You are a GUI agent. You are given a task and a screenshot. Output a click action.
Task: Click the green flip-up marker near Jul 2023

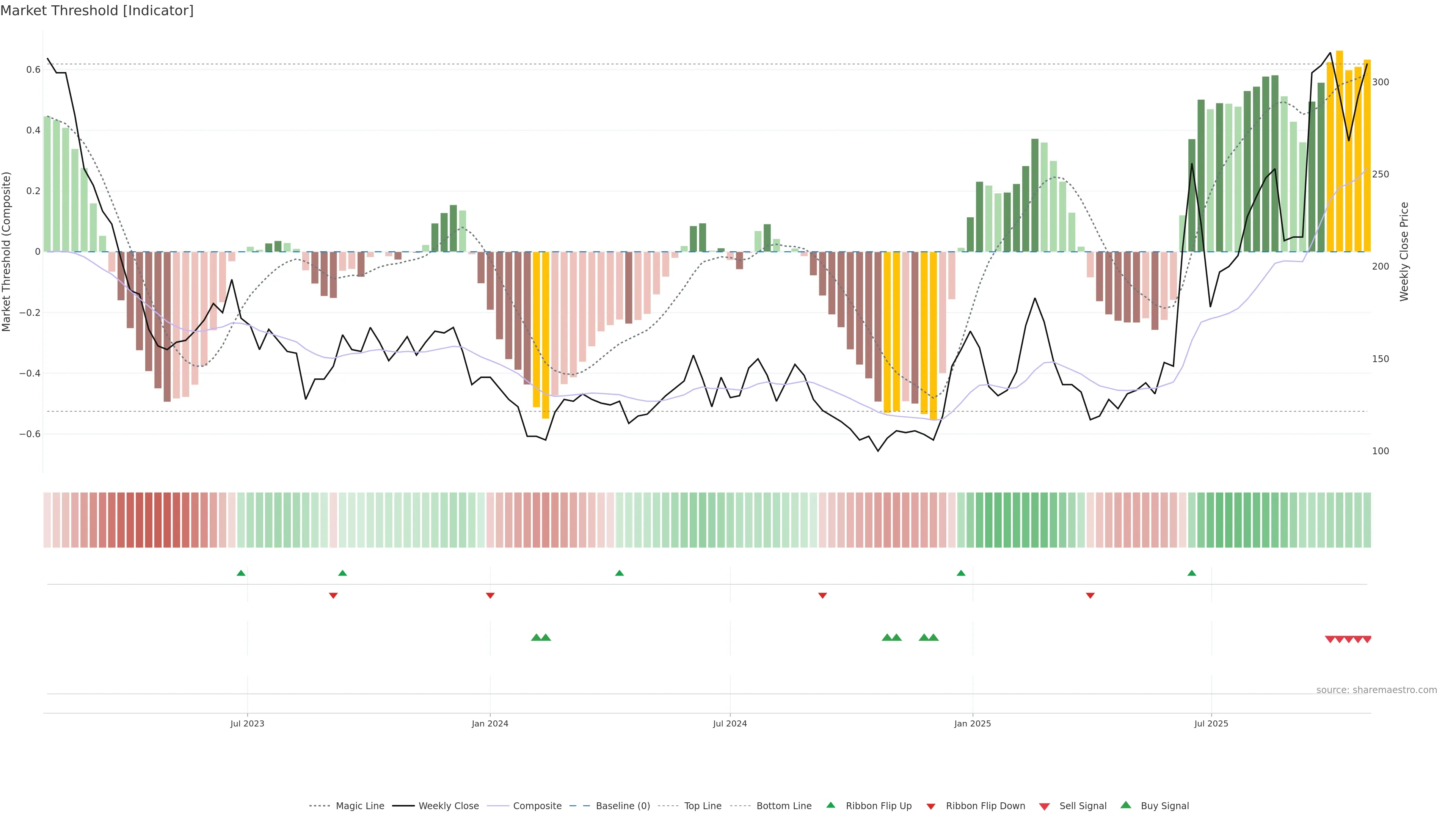[x=241, y=573]
